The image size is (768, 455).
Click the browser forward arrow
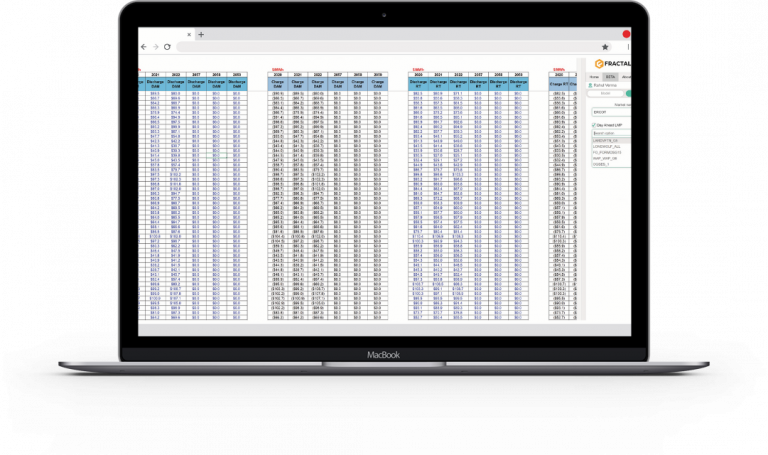(155, 47)
